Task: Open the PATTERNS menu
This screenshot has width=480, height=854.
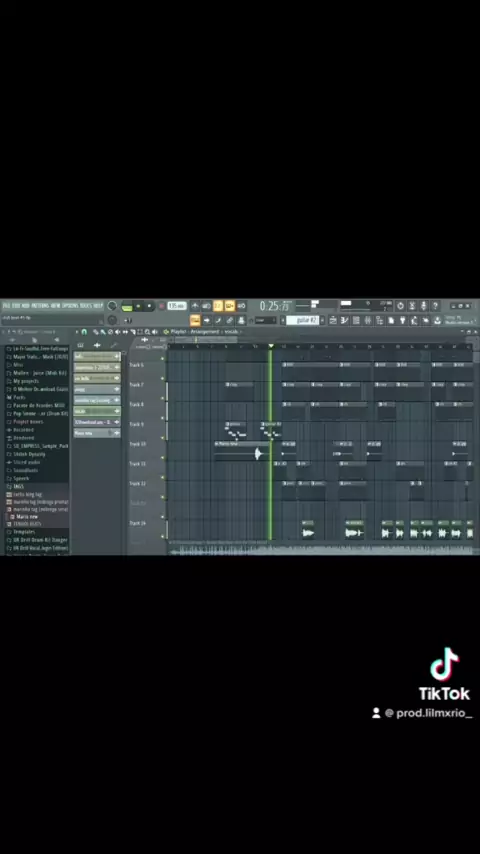Action: pyautogui.click(x=40, y=306)
